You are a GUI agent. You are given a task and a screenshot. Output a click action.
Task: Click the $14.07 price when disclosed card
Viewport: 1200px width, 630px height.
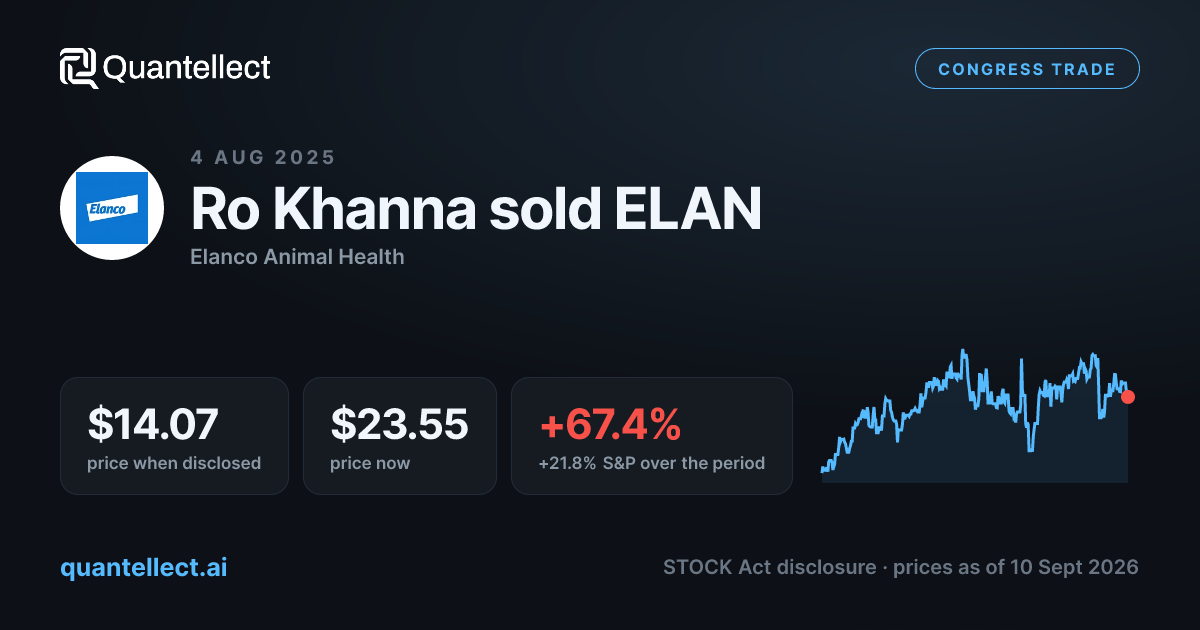(174, 436)
